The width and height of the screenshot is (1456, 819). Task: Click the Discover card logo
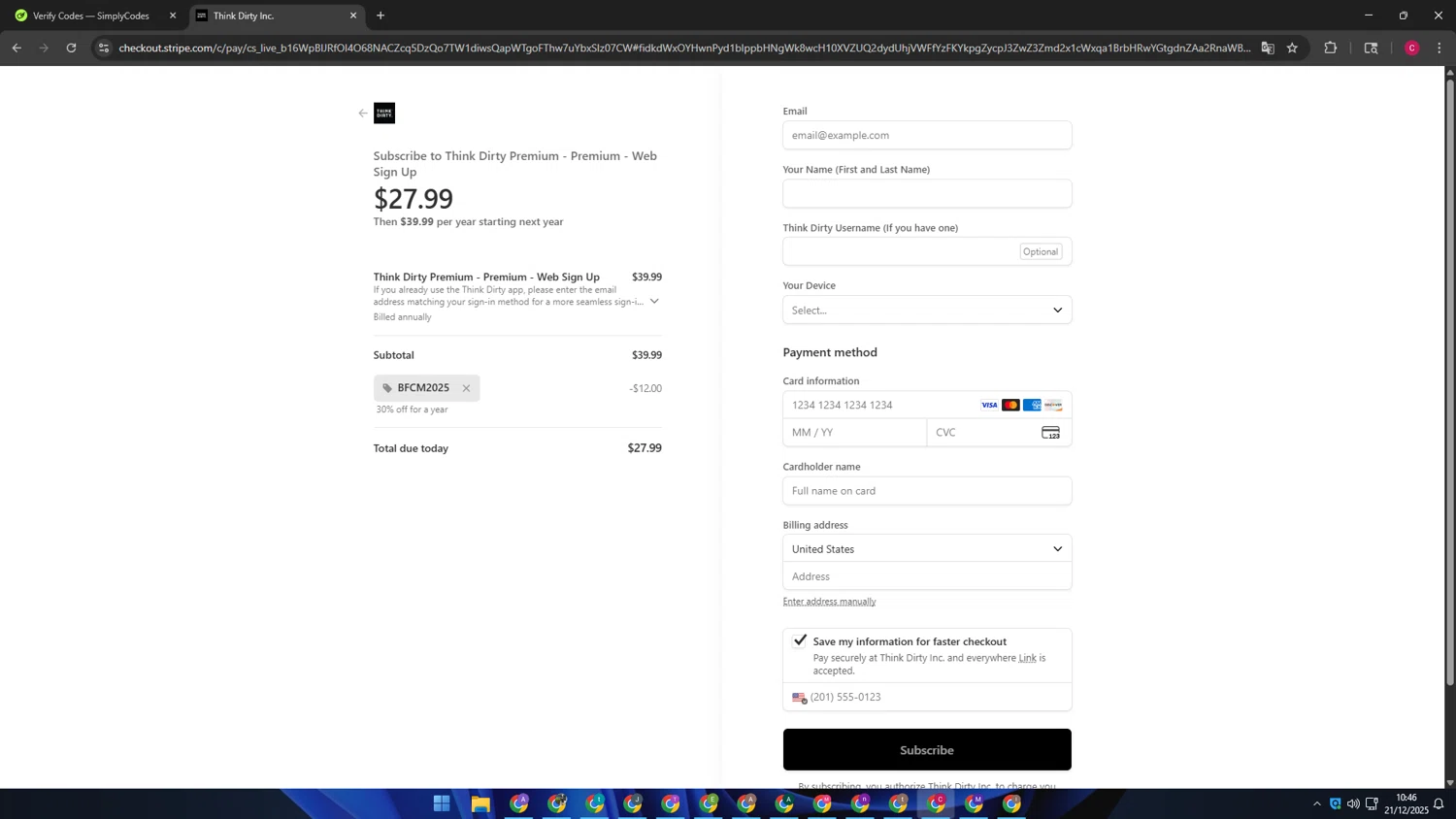point(1053,406)
